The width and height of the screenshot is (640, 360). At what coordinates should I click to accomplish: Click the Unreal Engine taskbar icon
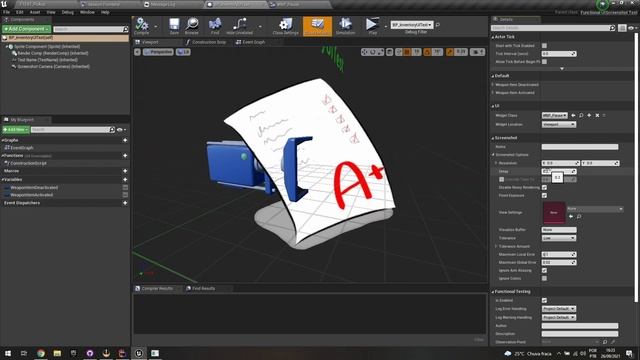[x=139, y=353]
